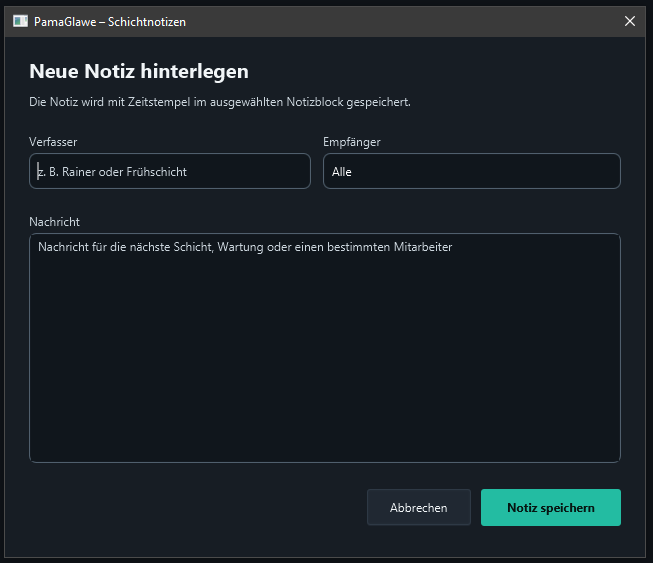The height and width of the screenshot is (563, 653).
Task: Click the PamaGlawe app icon in title bar
Action: [x=20, y=21]
